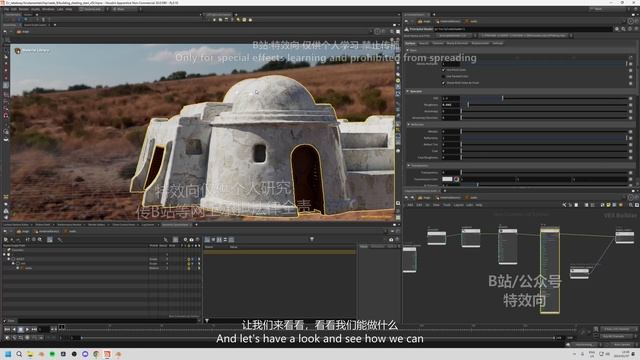Open scene graph tree gear settings icon

(x=185, y=240)
